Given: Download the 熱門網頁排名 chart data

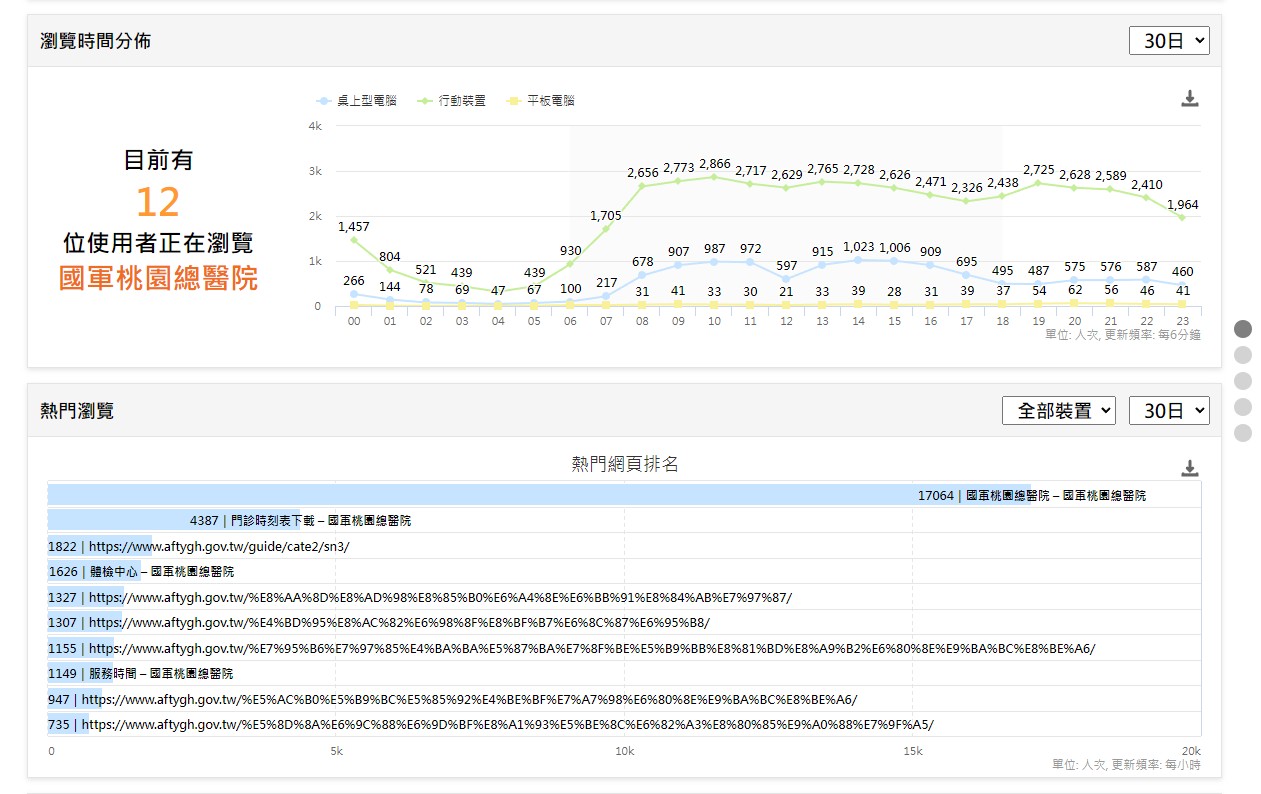Looking at the screenshot, I should pos(1189,468).
